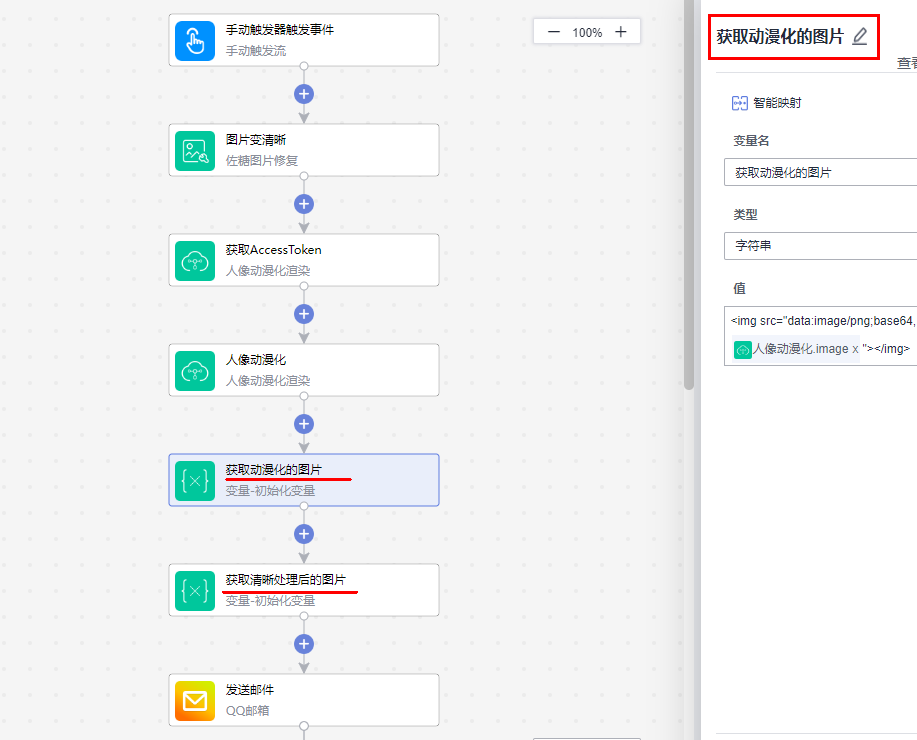Image resolution: width=917 pixels, height=740 pixels.
Task: Click the 智能映射 mapping icon
Action: pyautogui.click(x=739, y=103)
